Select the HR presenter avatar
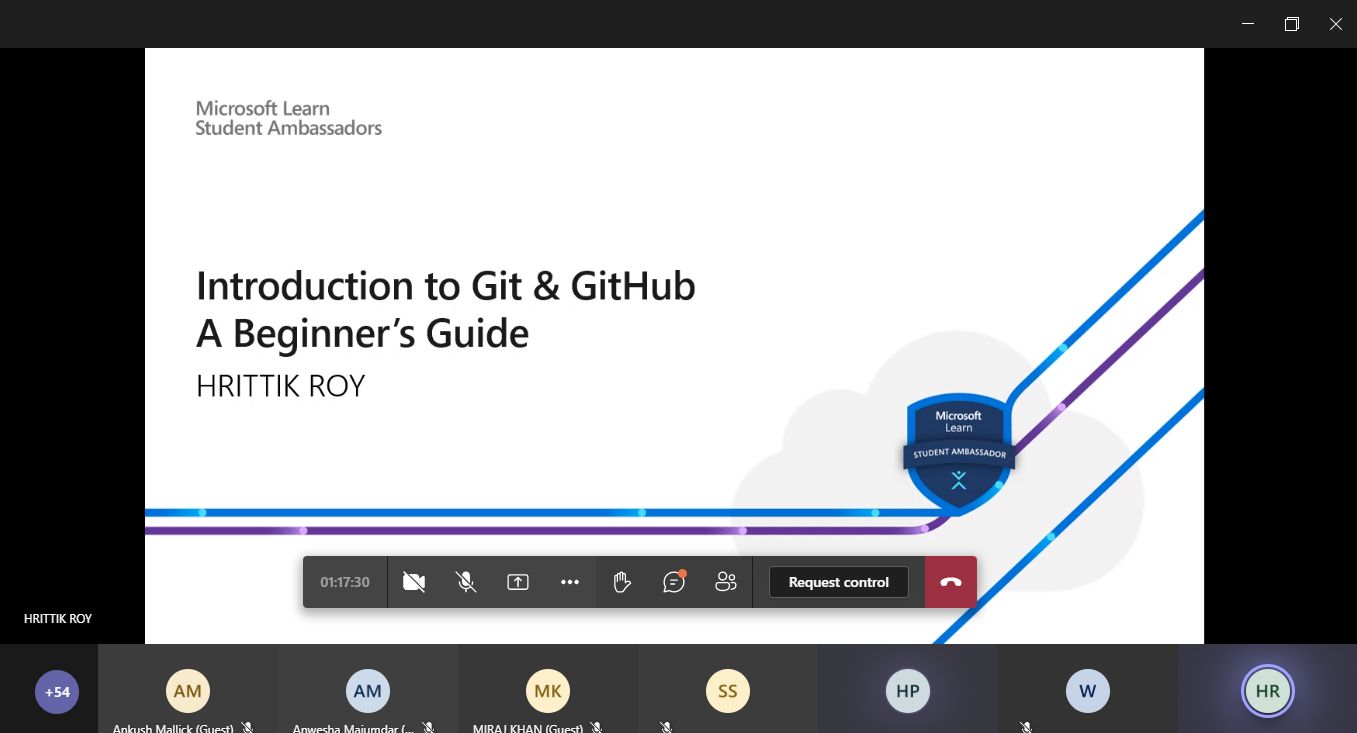Screen dimensions: 1357x733 pyautogui.click(x=1268, y=691)
